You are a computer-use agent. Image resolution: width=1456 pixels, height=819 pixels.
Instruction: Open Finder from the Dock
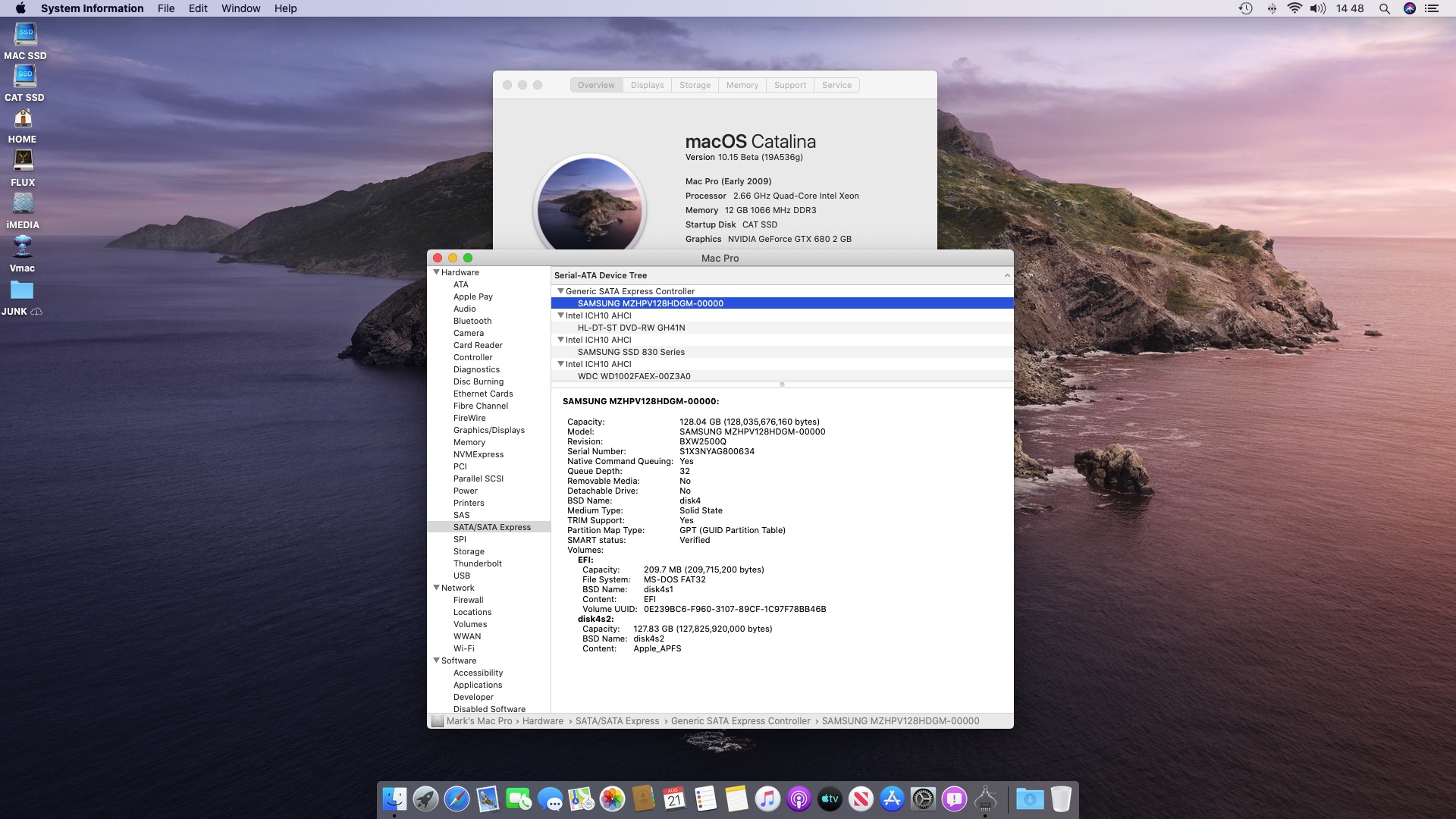click(x=394, y=799)
